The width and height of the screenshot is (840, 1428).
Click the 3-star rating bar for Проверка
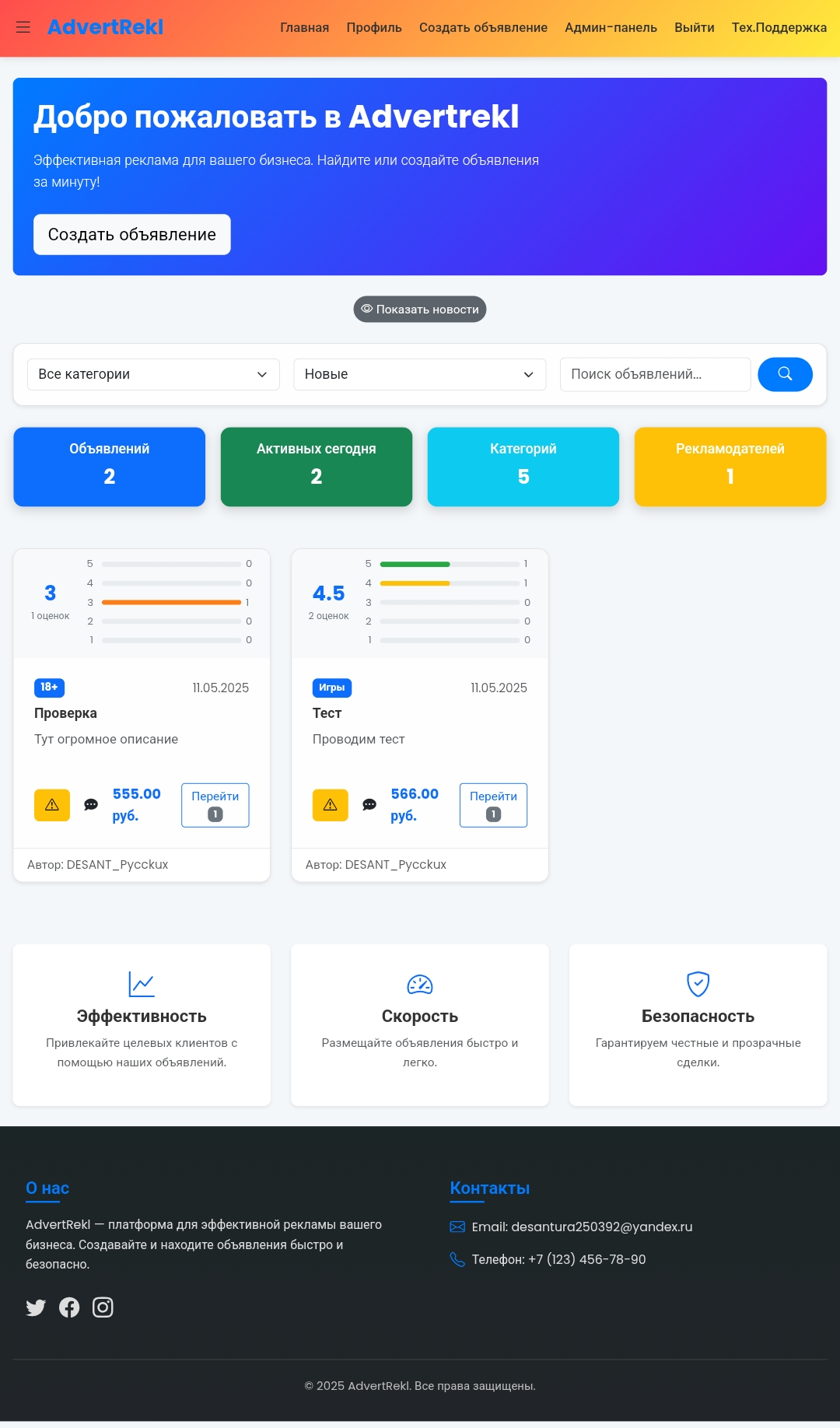coord(171,602)
